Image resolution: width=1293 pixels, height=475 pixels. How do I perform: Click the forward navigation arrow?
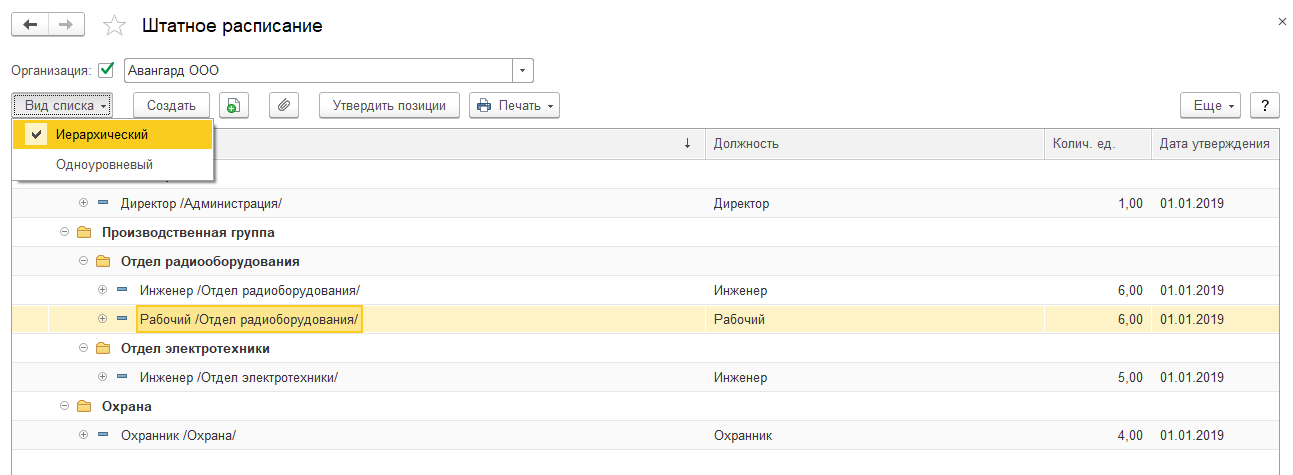pos(67,25)
